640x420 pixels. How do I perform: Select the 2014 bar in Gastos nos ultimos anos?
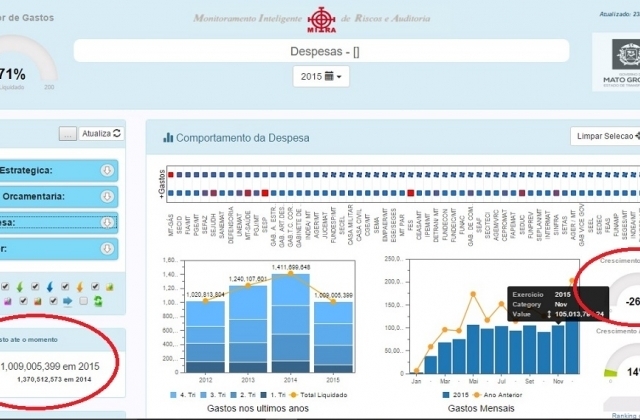tap(291, 323)
